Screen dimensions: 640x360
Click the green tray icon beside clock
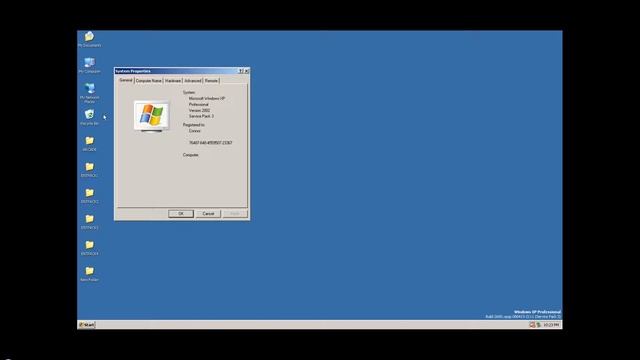click(538, 325)
